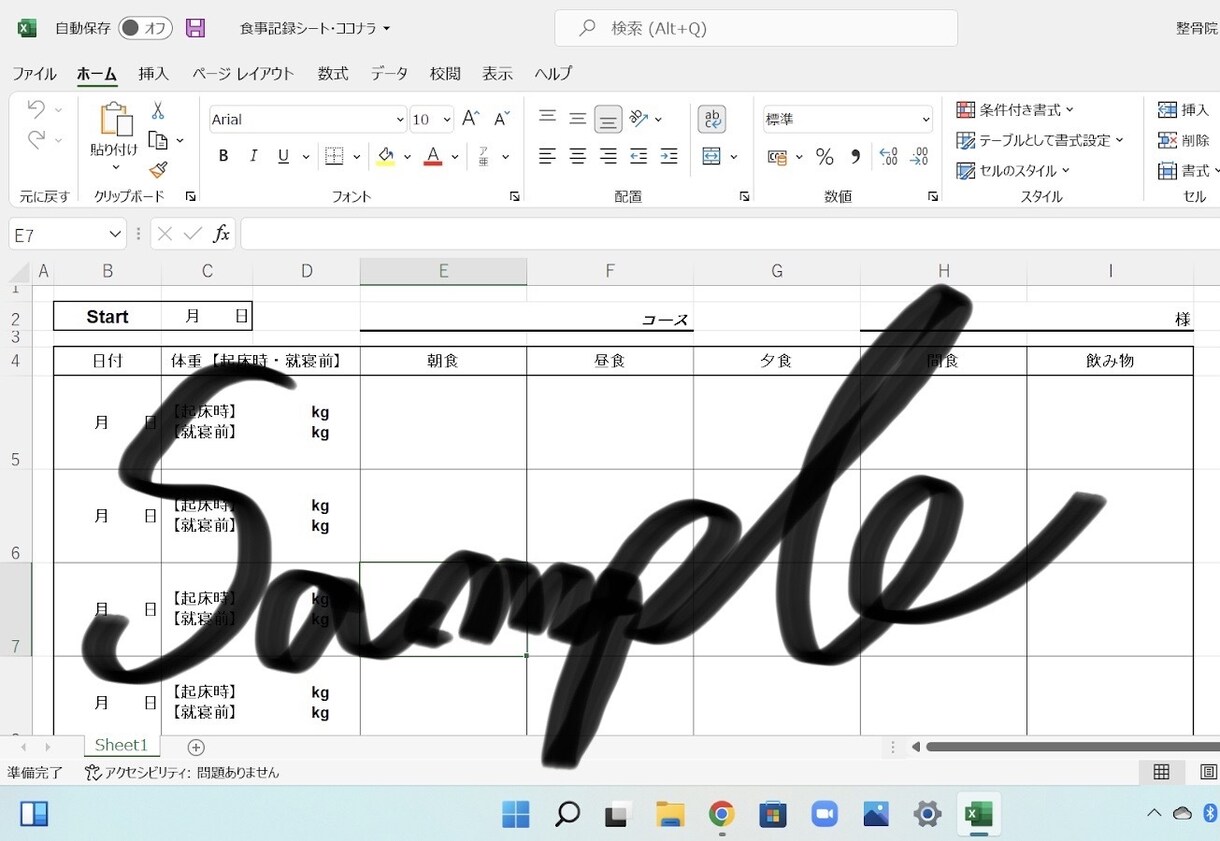Increase the font size with the larger A
This screenshot has height=841, width=1220.
(470, 119)
